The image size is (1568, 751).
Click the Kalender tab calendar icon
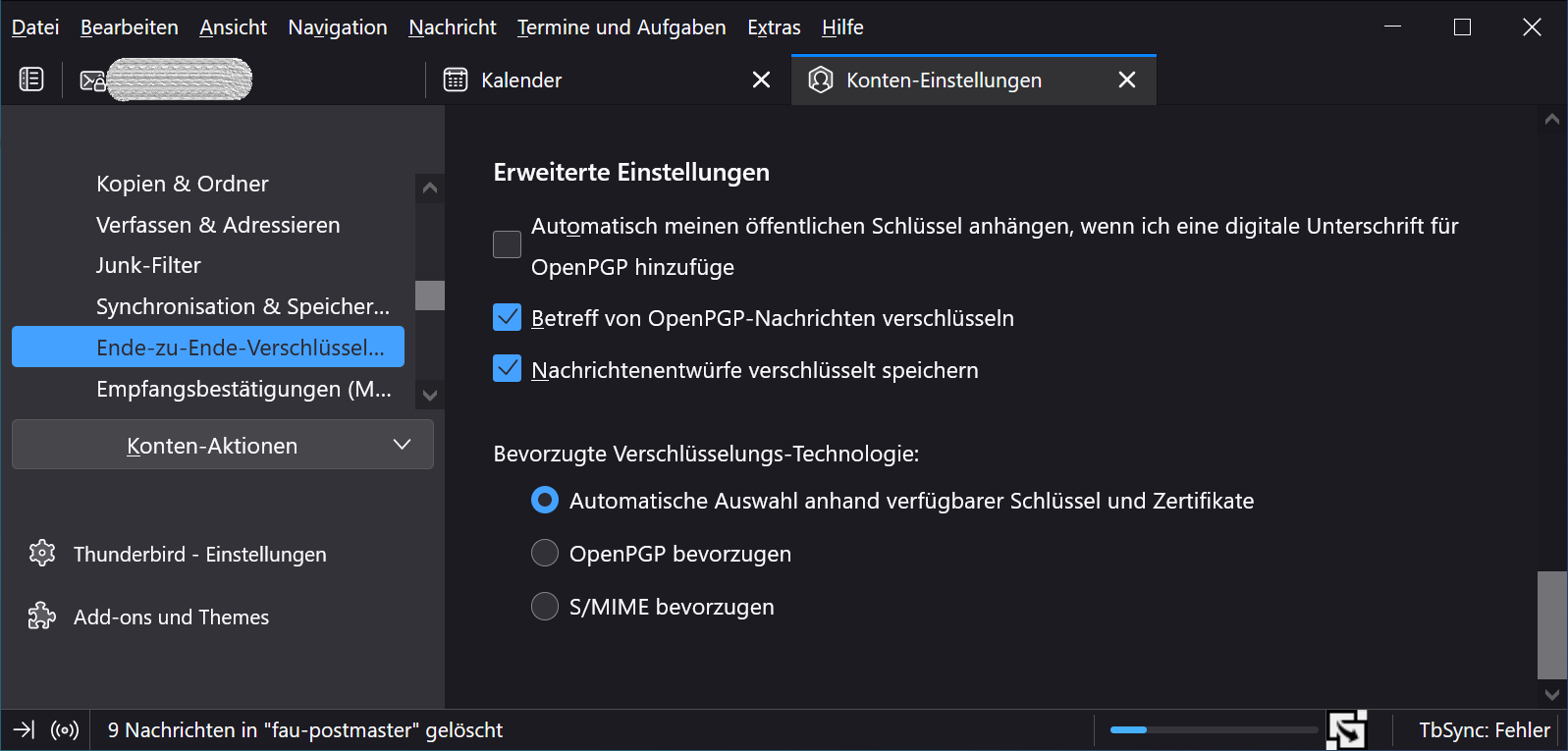click(456, 80)
